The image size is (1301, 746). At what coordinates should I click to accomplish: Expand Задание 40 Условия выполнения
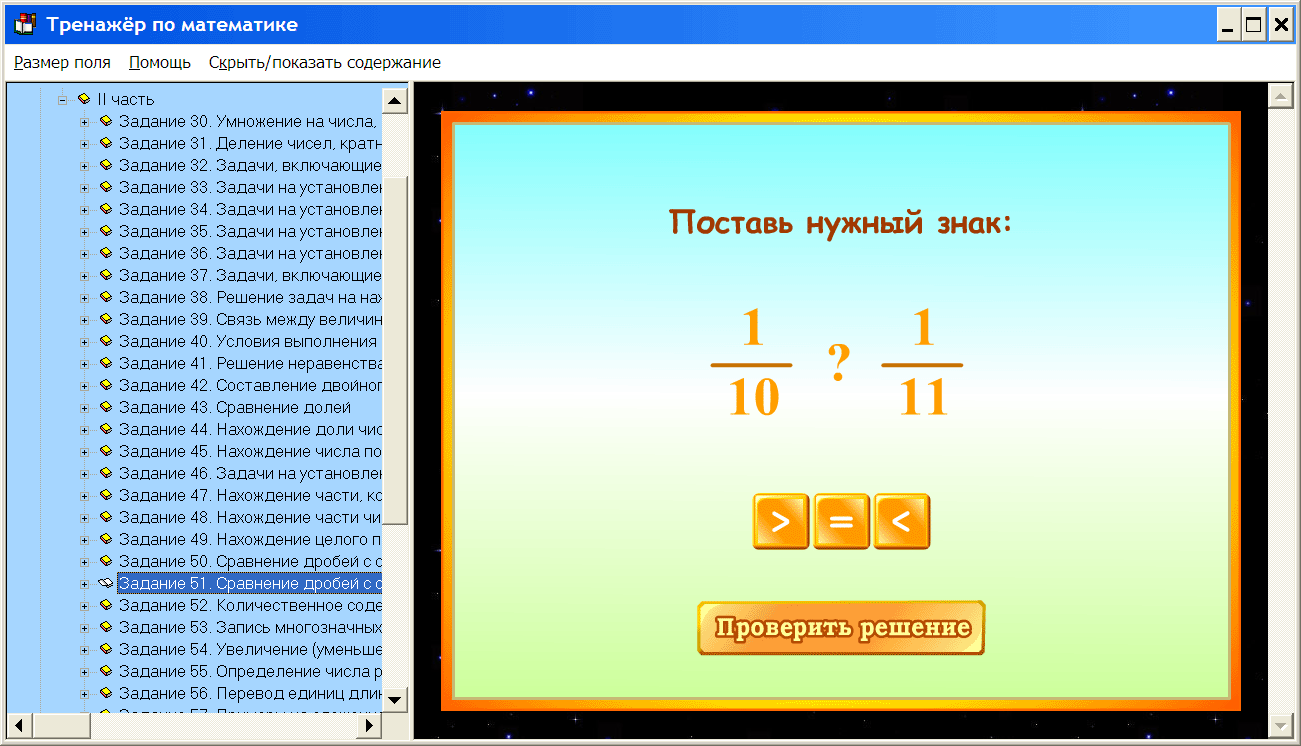86,341
